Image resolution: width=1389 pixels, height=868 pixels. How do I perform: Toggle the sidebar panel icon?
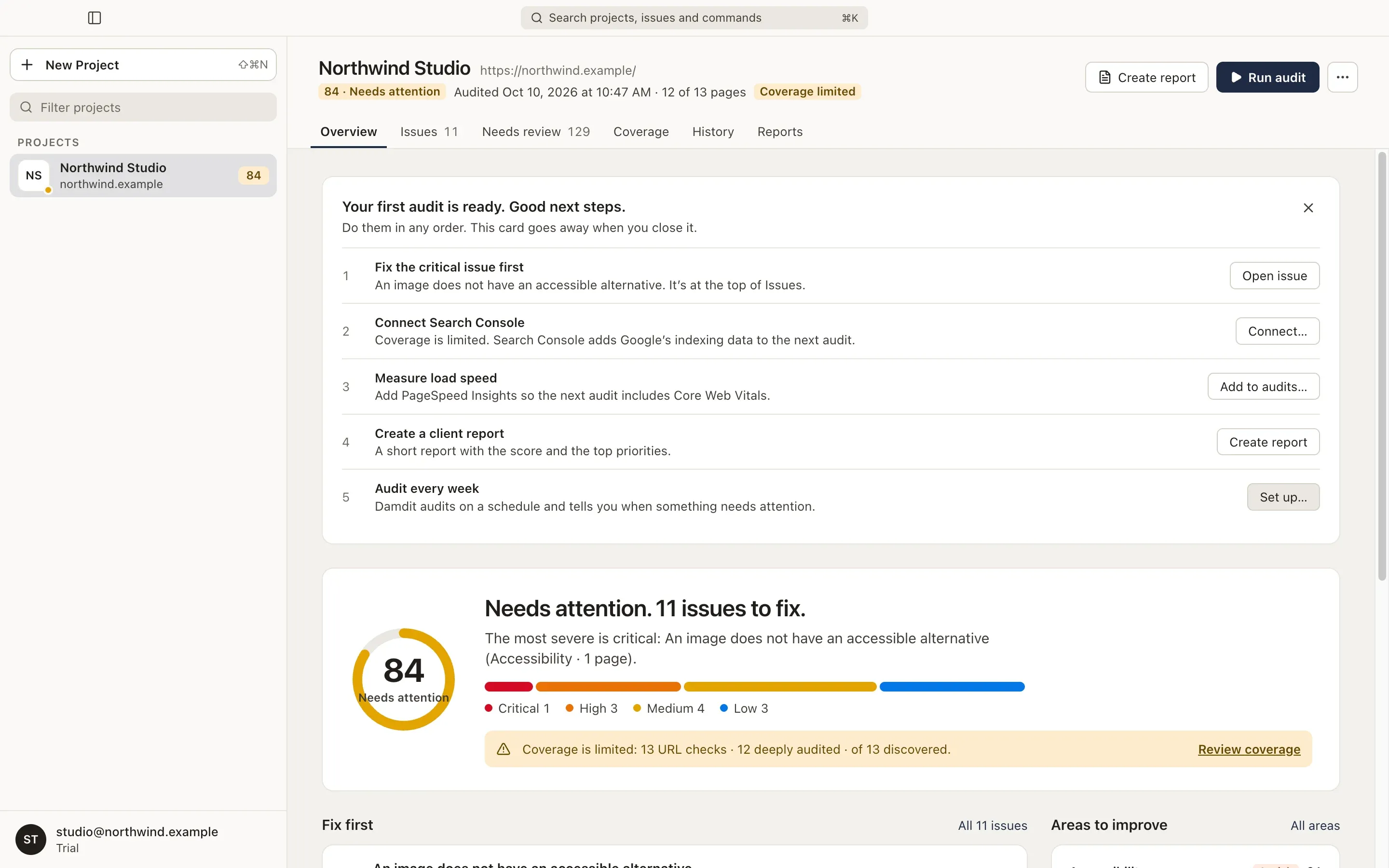(95, 18)
